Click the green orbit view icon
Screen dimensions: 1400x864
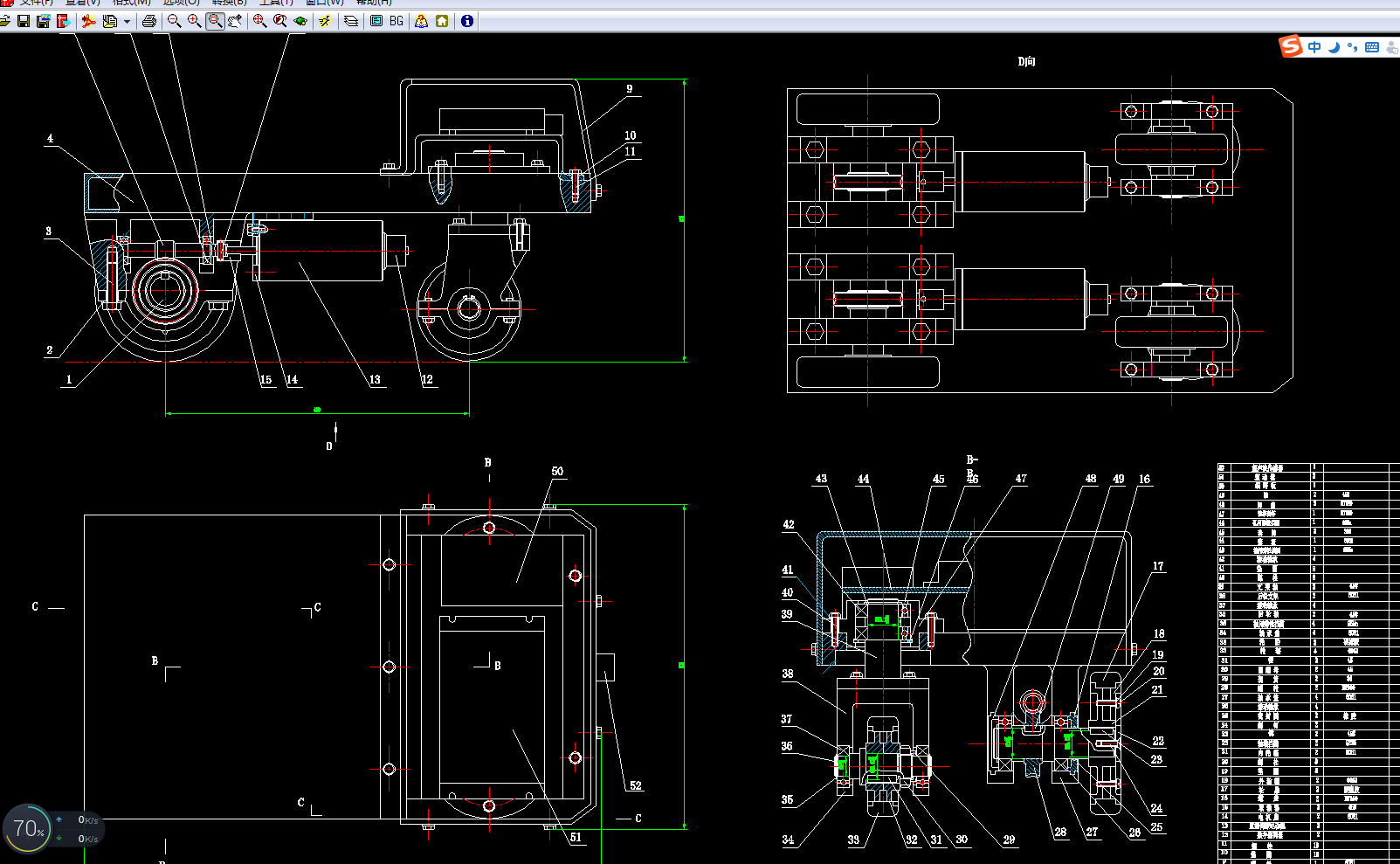point(300,21)
